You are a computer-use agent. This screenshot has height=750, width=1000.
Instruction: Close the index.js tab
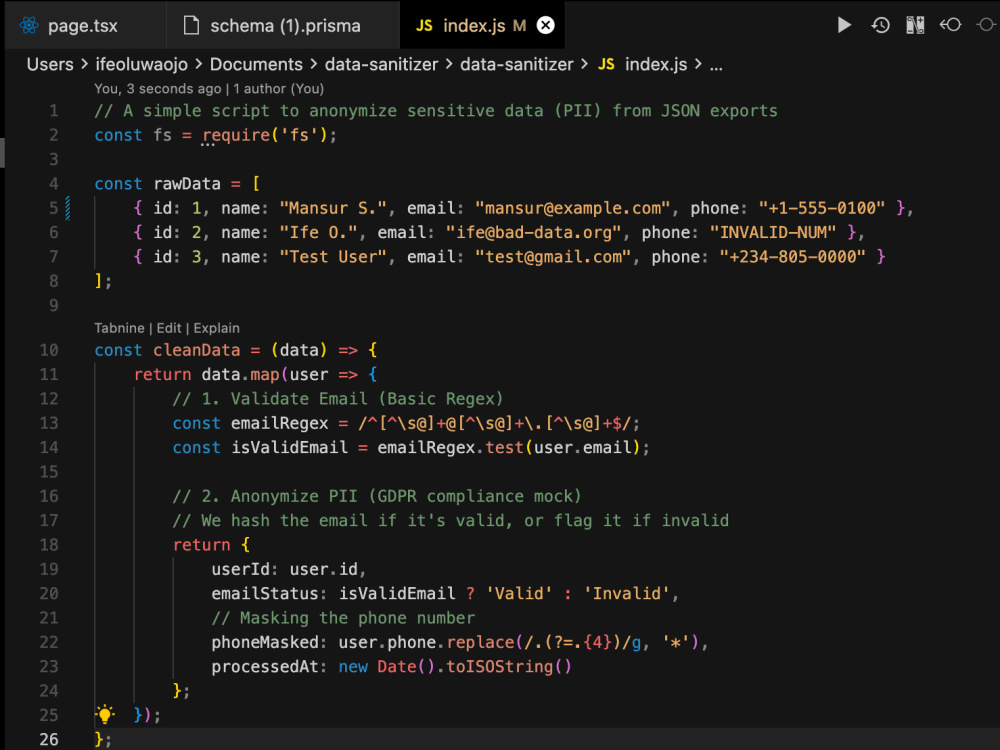[545, 26]
